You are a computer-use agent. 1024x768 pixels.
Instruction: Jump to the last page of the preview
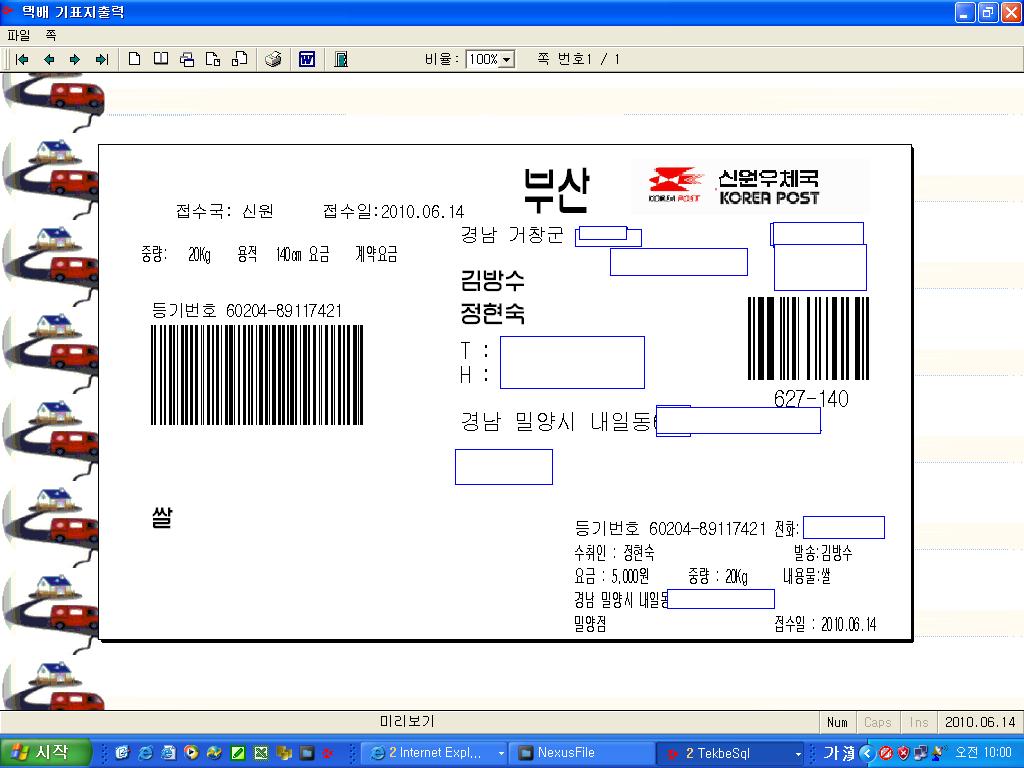pyautogui.click(x=101, y=59)
